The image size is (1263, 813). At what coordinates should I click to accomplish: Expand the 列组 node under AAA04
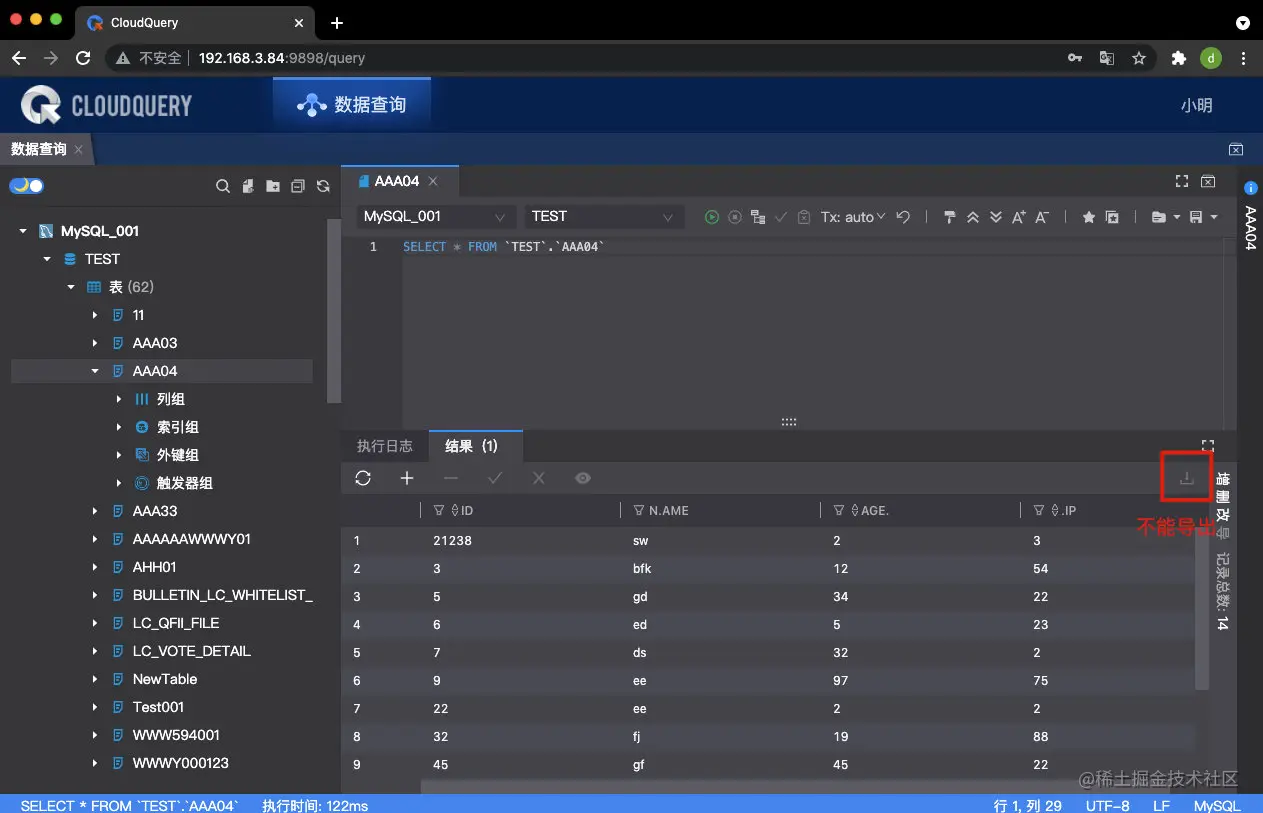pyautogui.click(x=119, y=399)
